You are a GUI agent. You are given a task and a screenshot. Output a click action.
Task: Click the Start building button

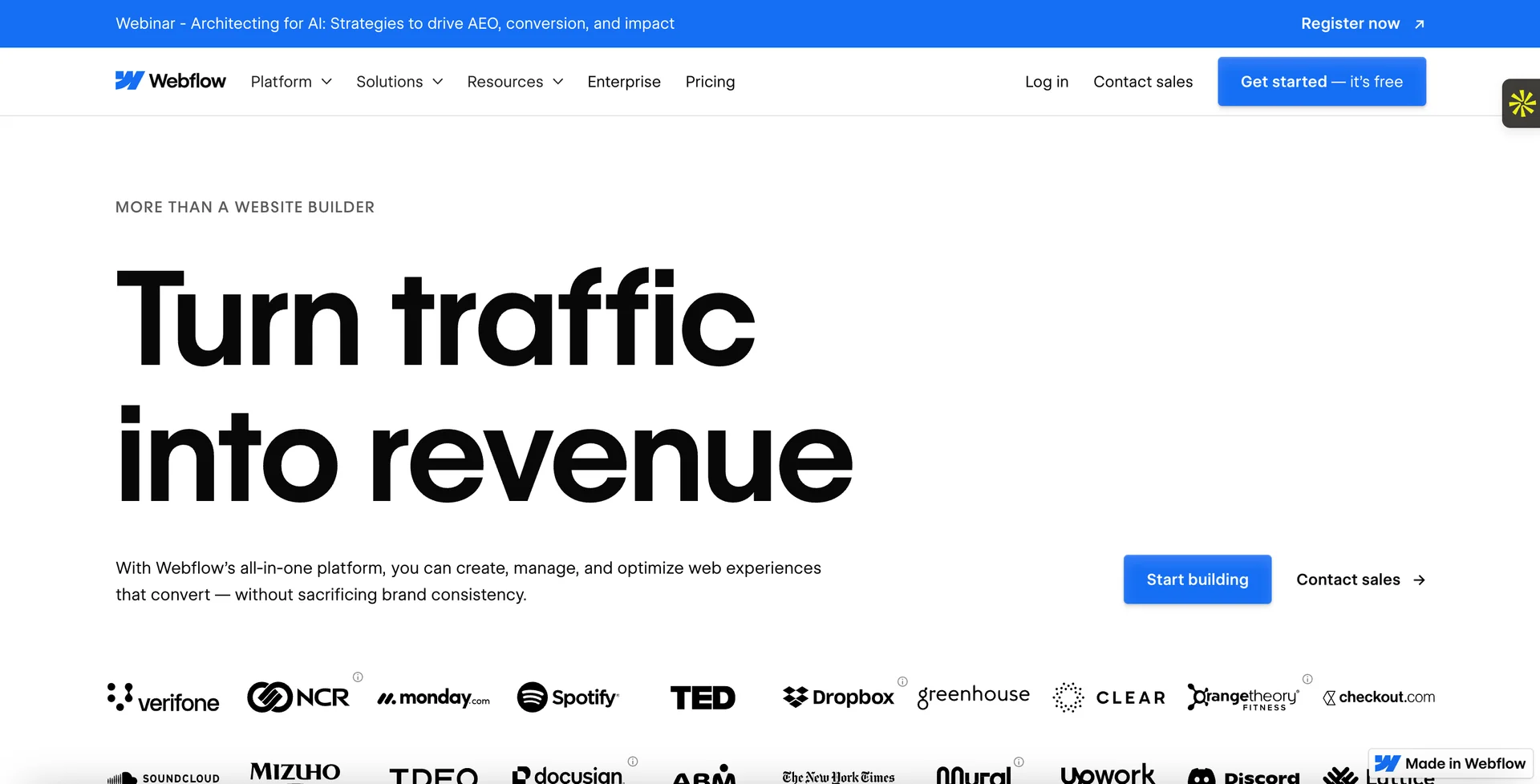[x=1197, y=579]
